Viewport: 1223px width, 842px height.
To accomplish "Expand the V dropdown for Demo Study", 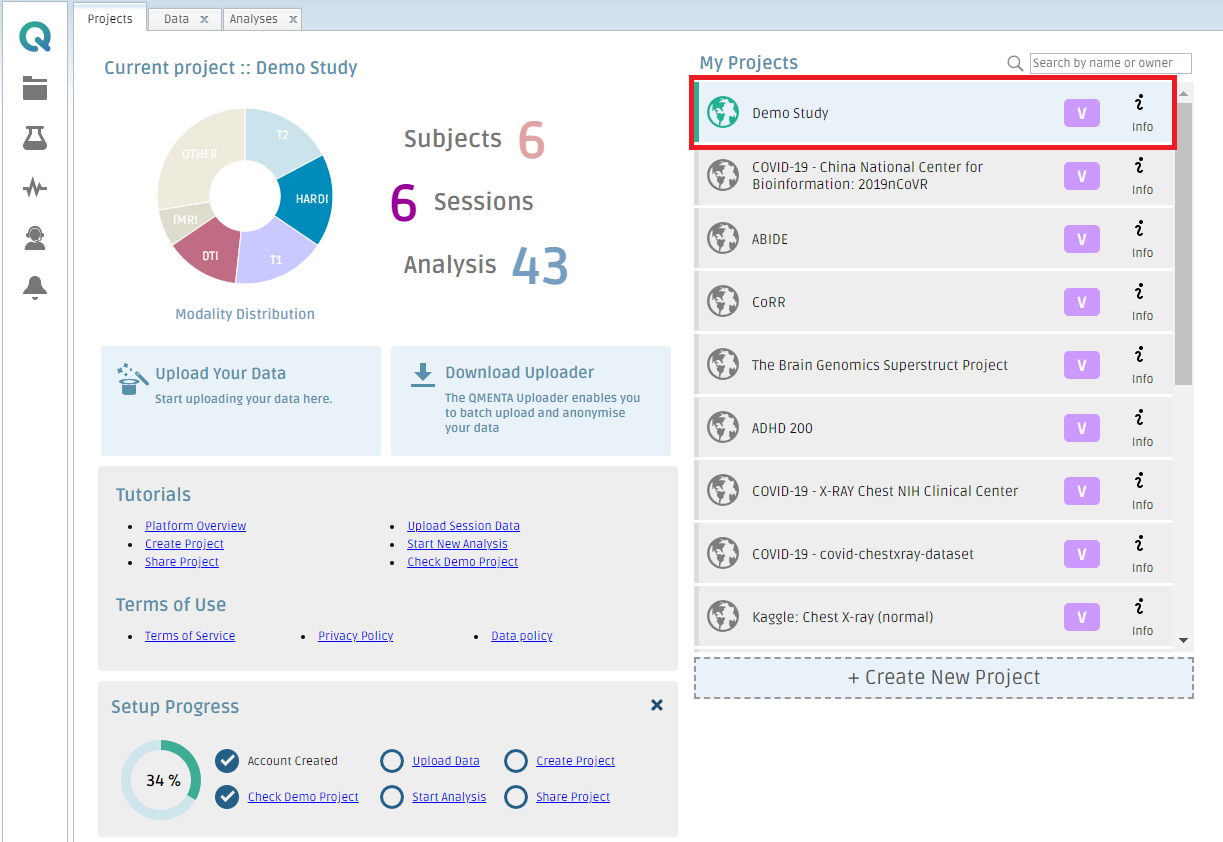I will point(1081,113).
